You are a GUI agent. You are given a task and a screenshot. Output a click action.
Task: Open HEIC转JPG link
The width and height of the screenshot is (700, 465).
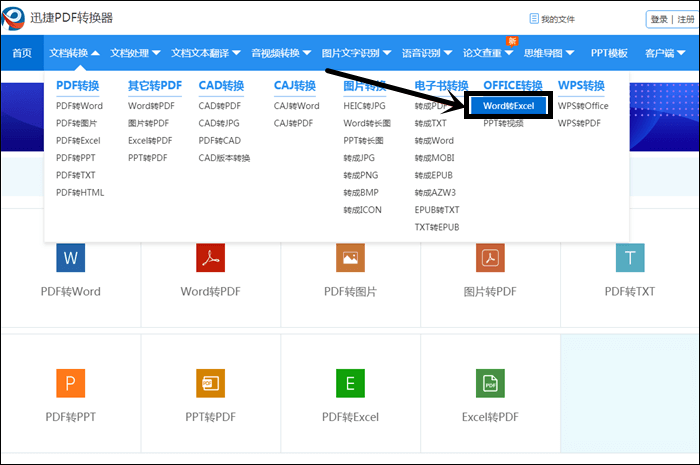[364, 106]
